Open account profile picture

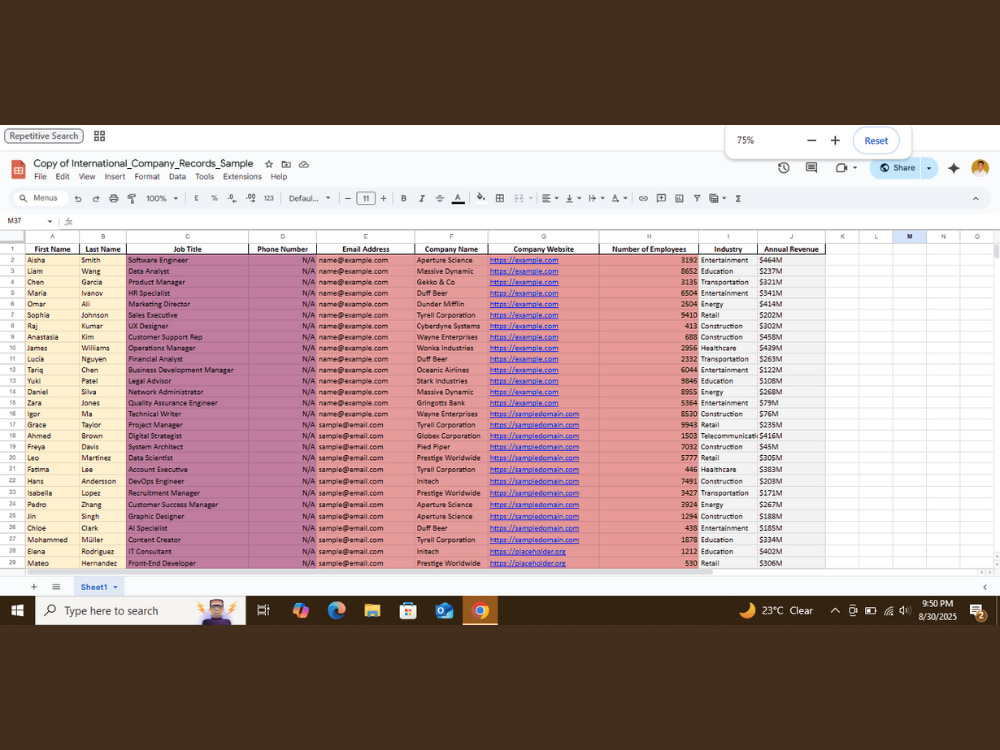click(x=980, y=168)
